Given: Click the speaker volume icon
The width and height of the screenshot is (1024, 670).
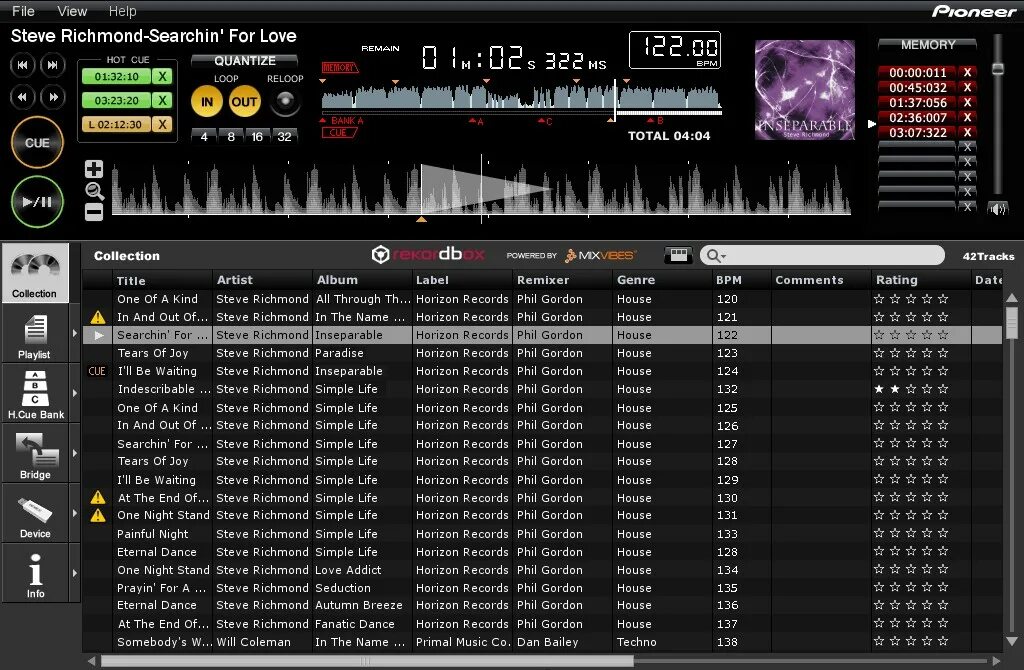Looking at the screenshot, I should [997, 210].
